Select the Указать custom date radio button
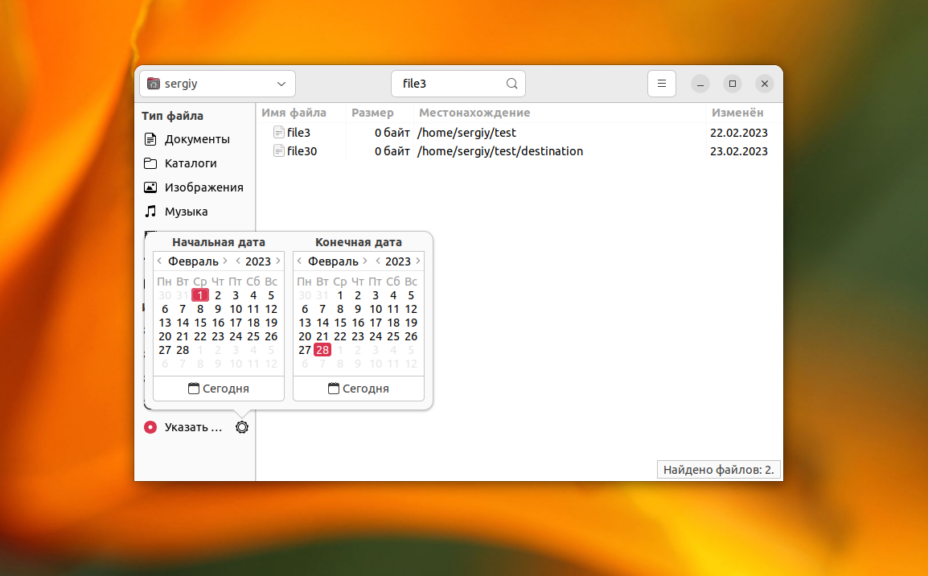928x576 pixels. (151, 427)
